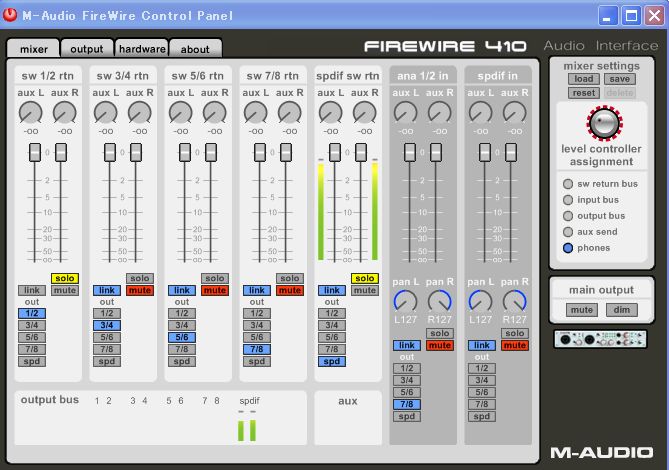The height and width of the screenshot is (470, 669).
Task: Unmute the sw 7/8 rtn channel
Action: (290, 290)
